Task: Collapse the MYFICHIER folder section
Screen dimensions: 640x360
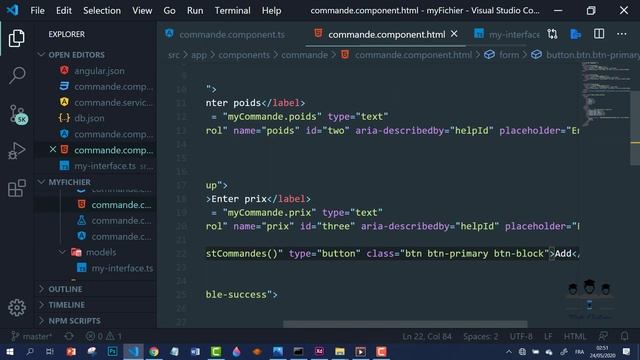Action: 69,182
